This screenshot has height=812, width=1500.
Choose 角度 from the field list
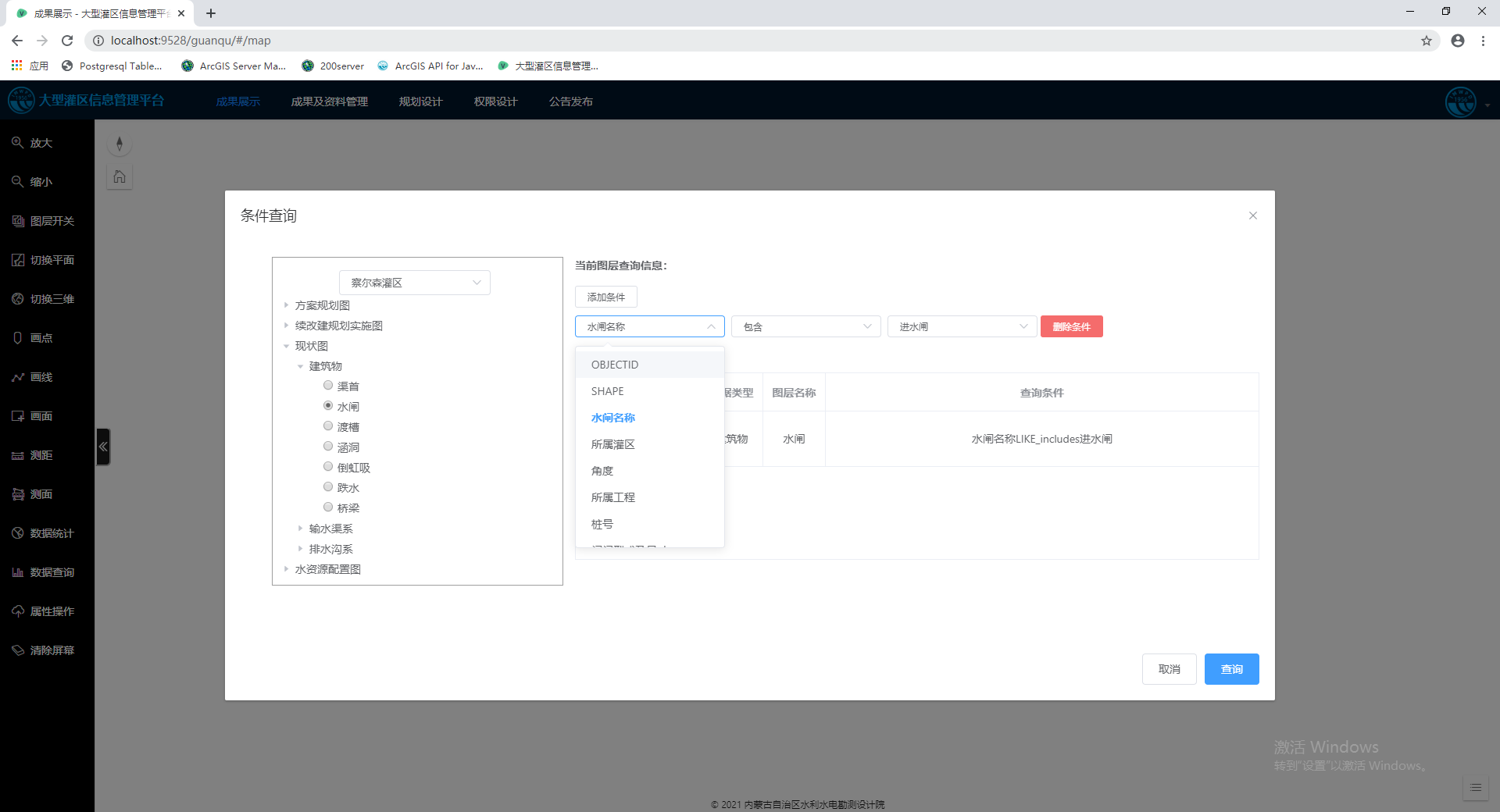[x=650, y=471]
